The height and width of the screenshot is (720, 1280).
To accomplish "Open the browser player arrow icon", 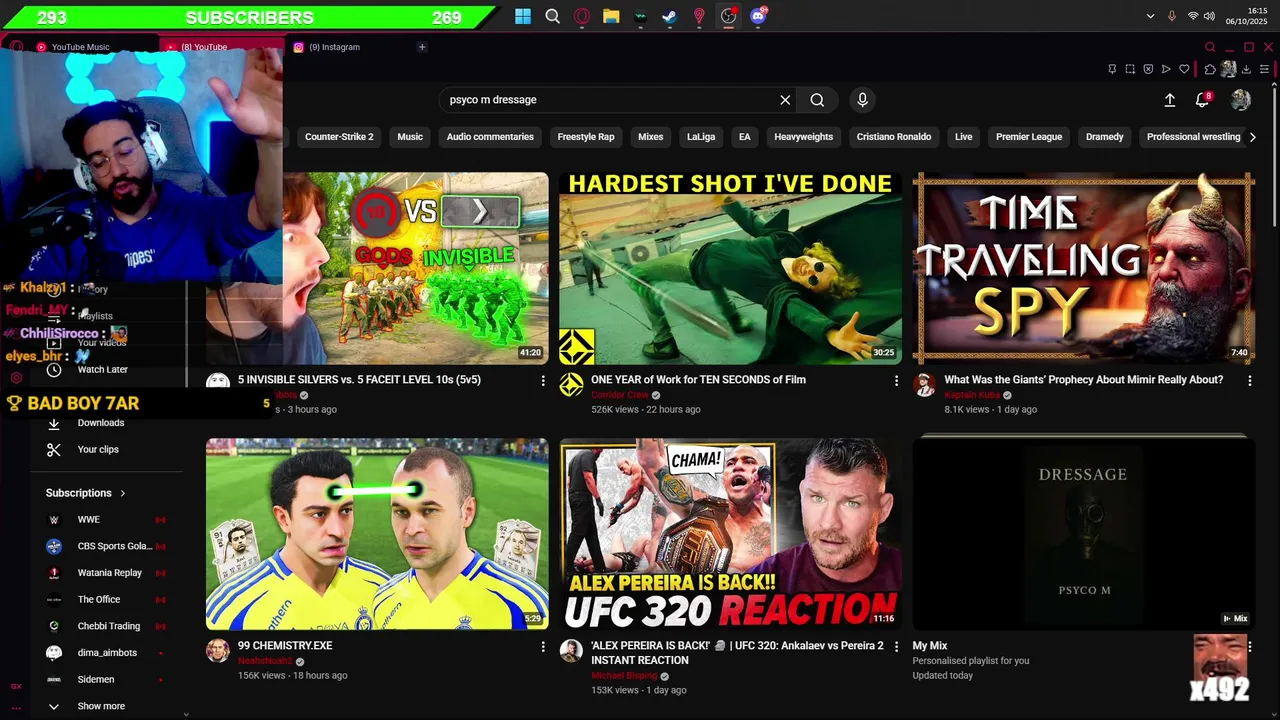I will tap(1166, 69).
